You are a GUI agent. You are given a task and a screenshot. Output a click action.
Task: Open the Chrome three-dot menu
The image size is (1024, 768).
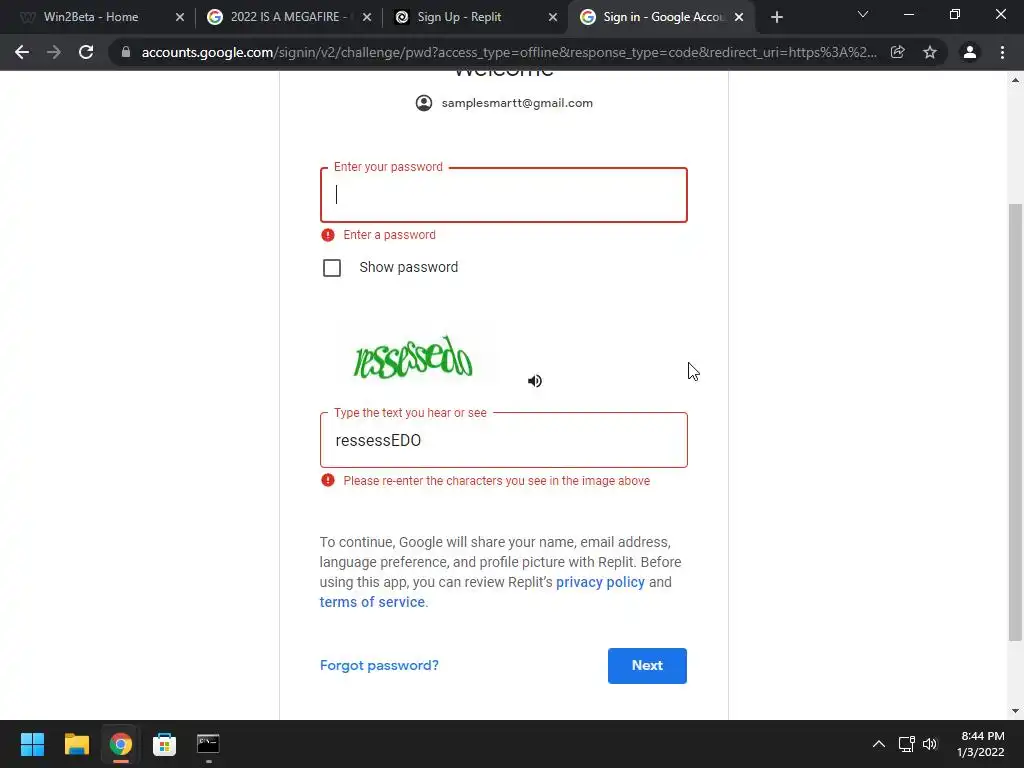1002,52
